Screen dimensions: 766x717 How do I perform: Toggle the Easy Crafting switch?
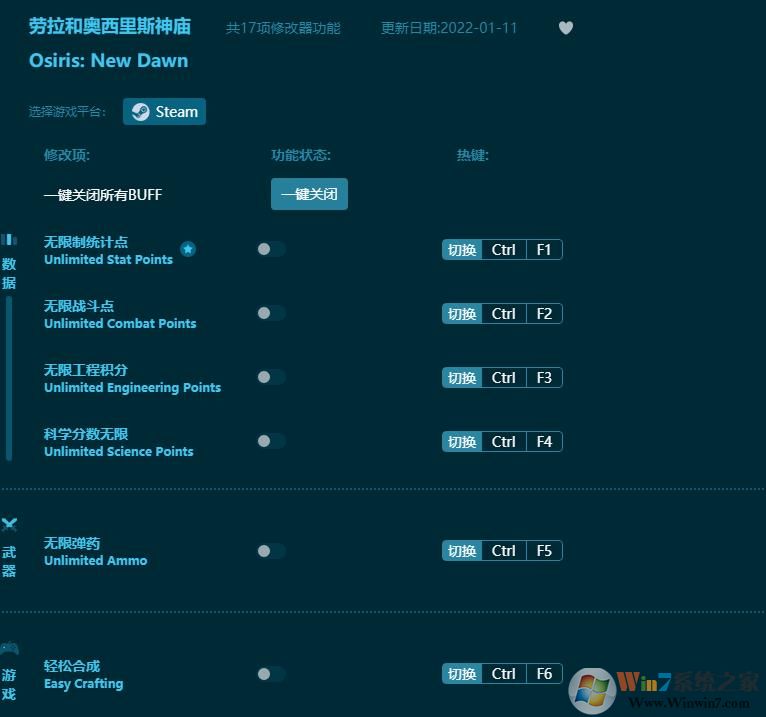tap(271, 674)
